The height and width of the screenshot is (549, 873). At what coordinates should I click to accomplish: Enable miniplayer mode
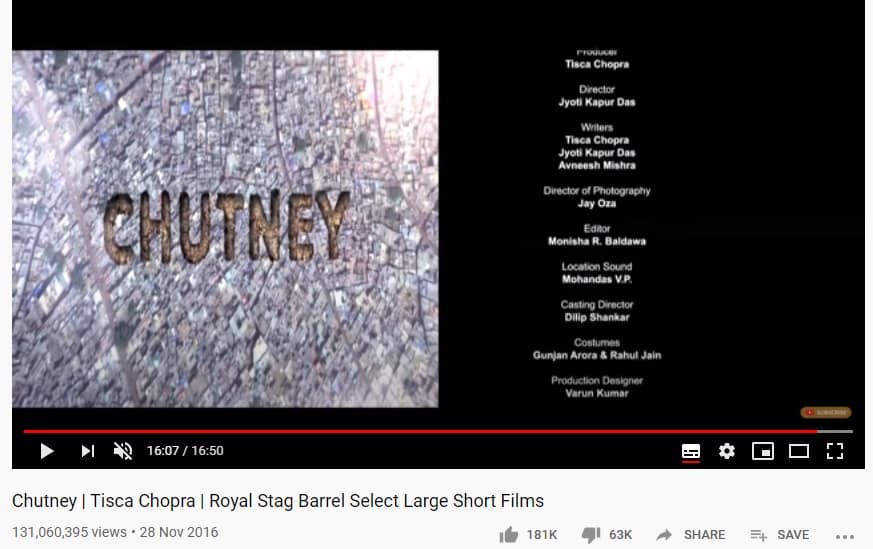[x=763, y=450]
